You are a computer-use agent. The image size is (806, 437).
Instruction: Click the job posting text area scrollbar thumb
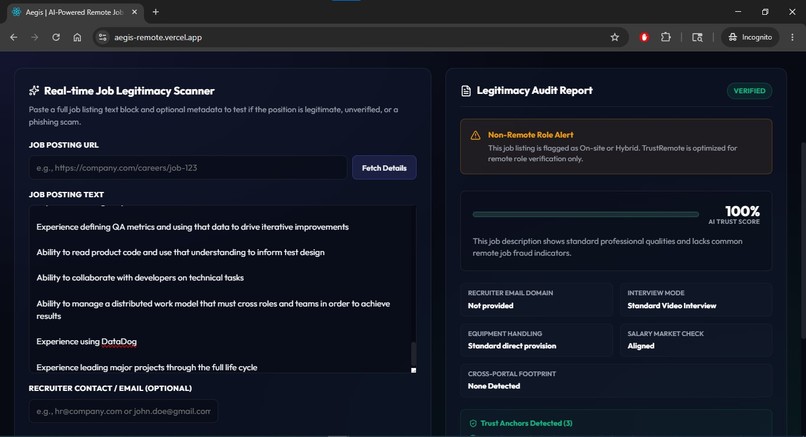click(413, 354)
